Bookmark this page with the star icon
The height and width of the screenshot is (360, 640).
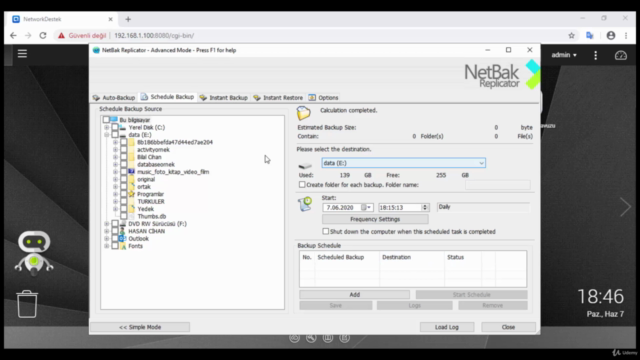[571, 36]
